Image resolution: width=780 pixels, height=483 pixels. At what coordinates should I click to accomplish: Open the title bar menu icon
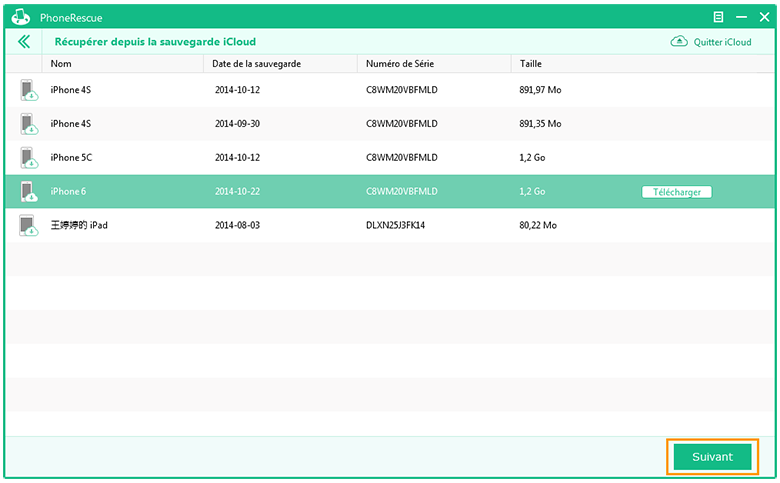point(718,17)
